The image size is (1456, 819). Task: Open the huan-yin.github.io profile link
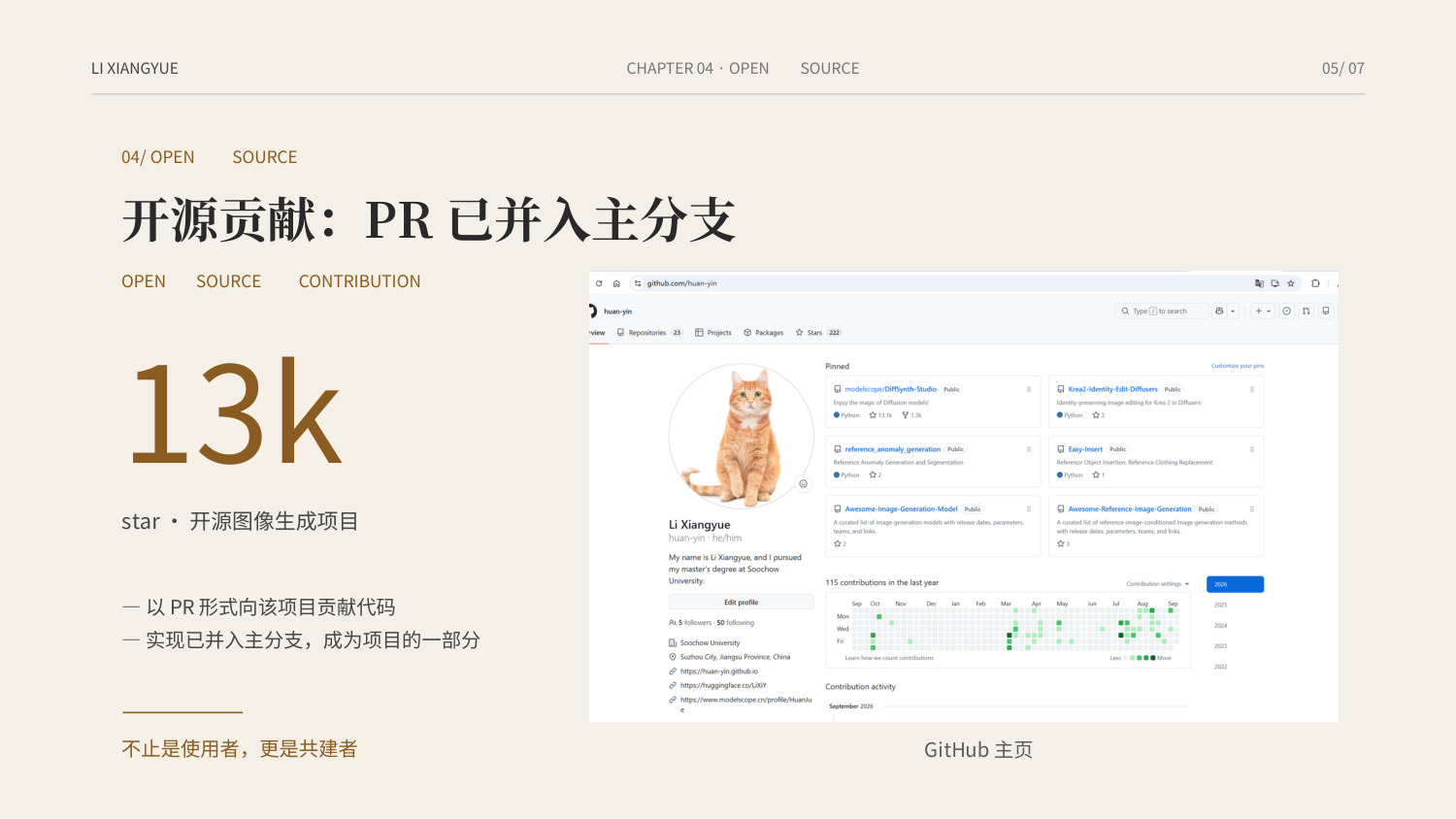[719, 672]
